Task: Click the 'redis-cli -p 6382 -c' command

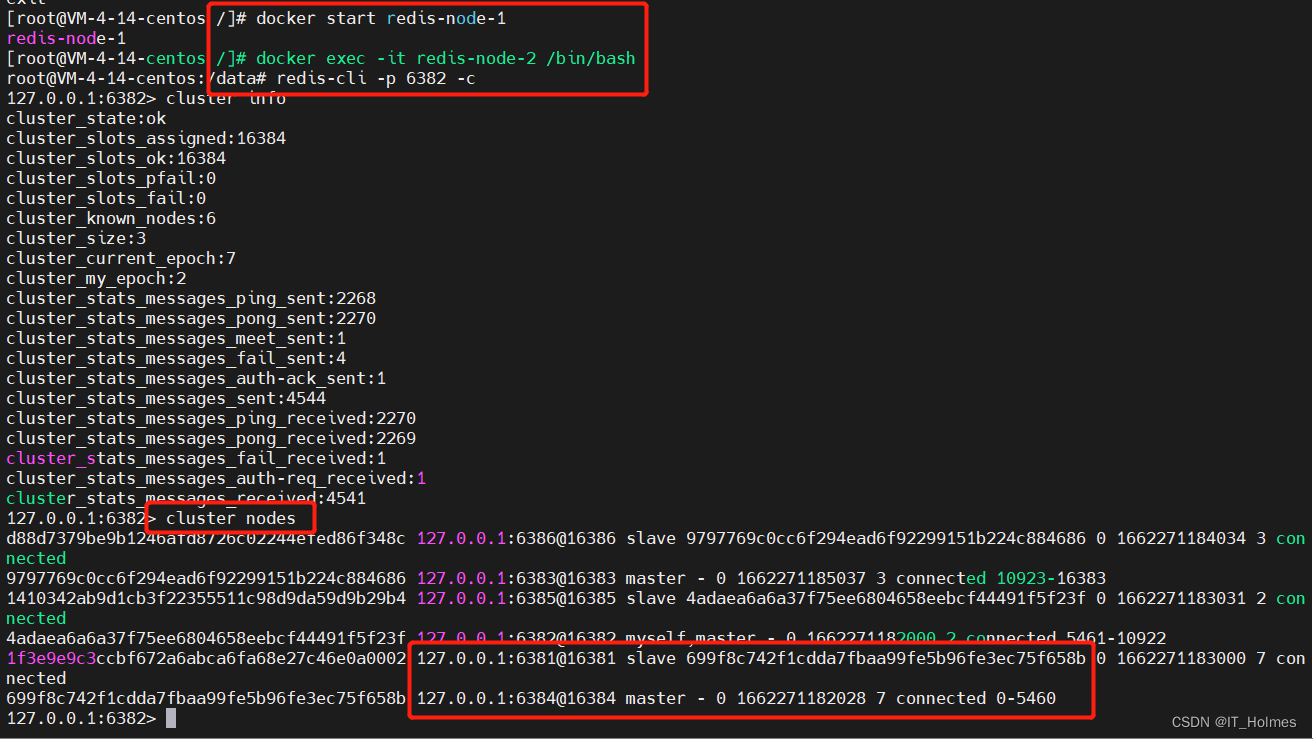Action: 376,78
